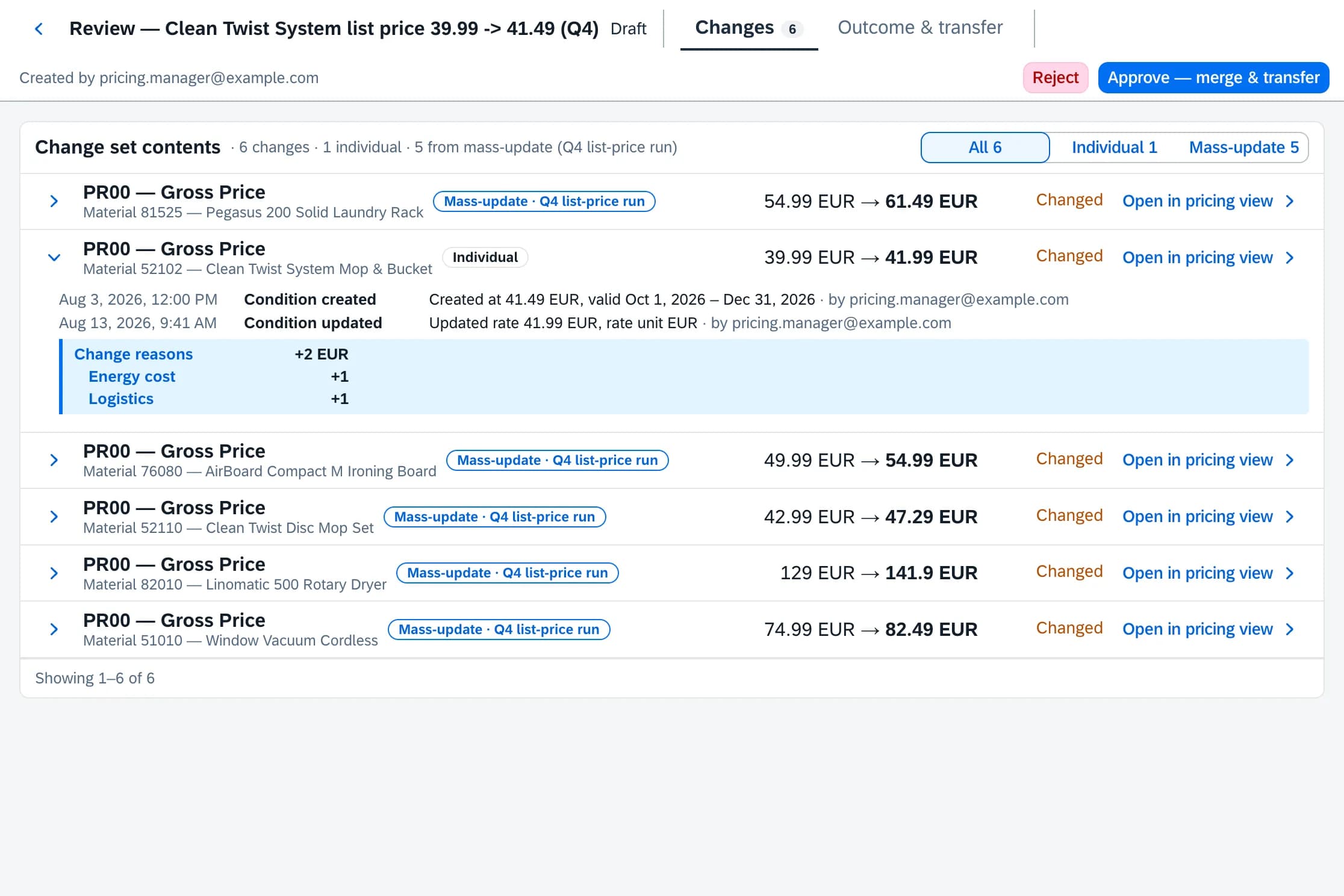Click the 'Aug 3, 2026, 12:00 PM' timestamp
The image size is (1344, 896).
138,299
